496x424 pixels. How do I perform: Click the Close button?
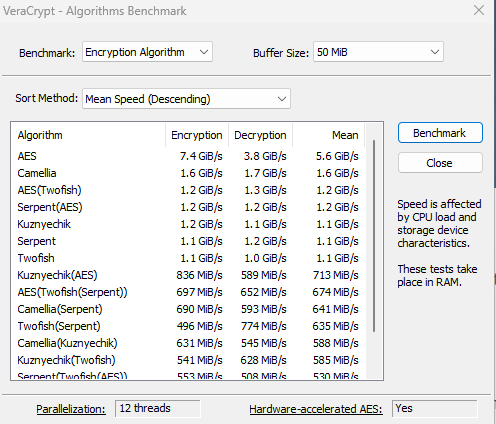(440, 163)
